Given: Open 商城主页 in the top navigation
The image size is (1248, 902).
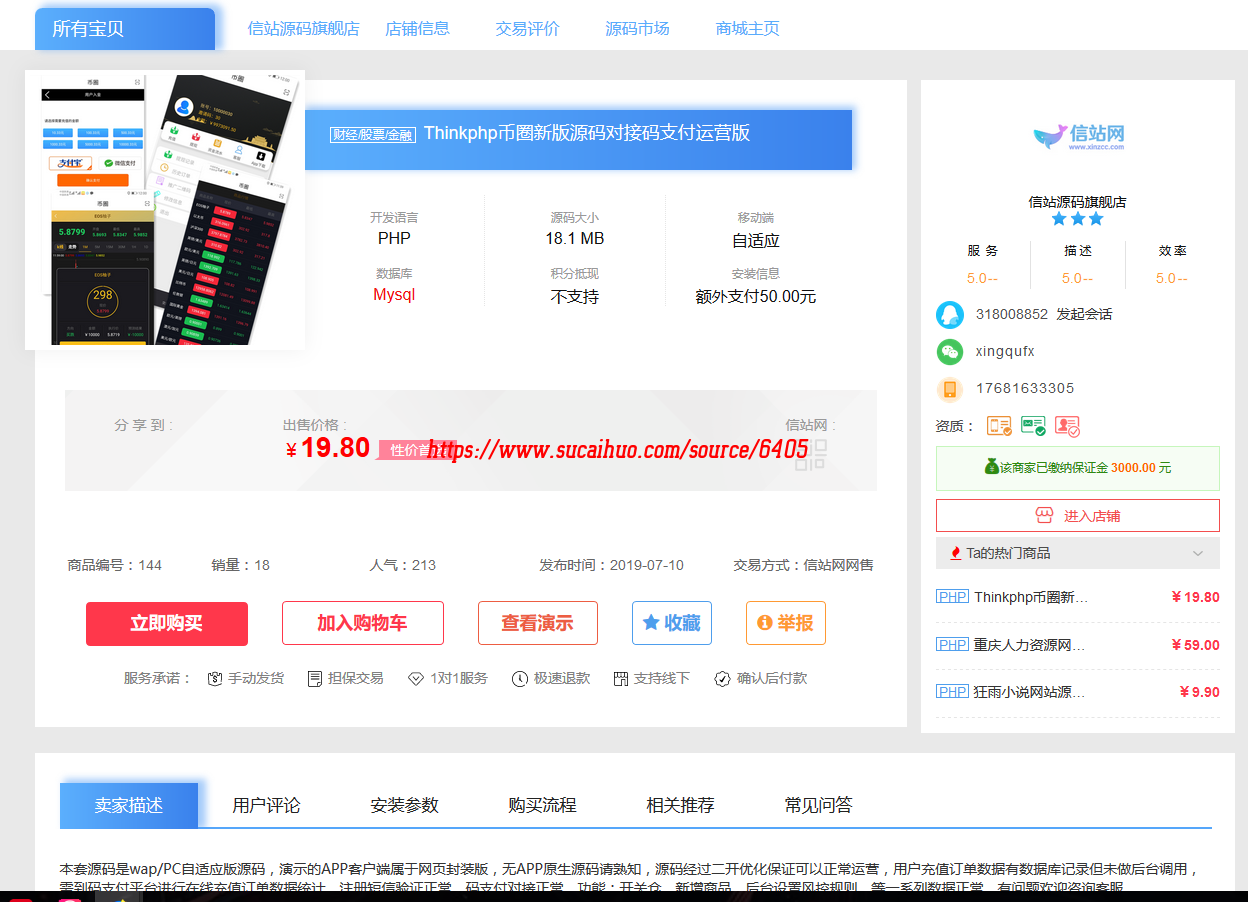Looking at the screenshot, I should (x=748, y=29).
